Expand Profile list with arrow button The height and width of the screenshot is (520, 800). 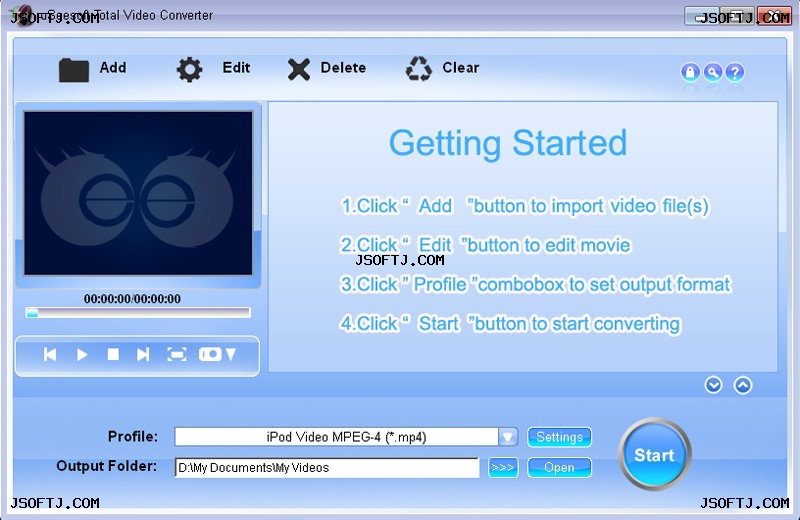click(x=508, y=437)
